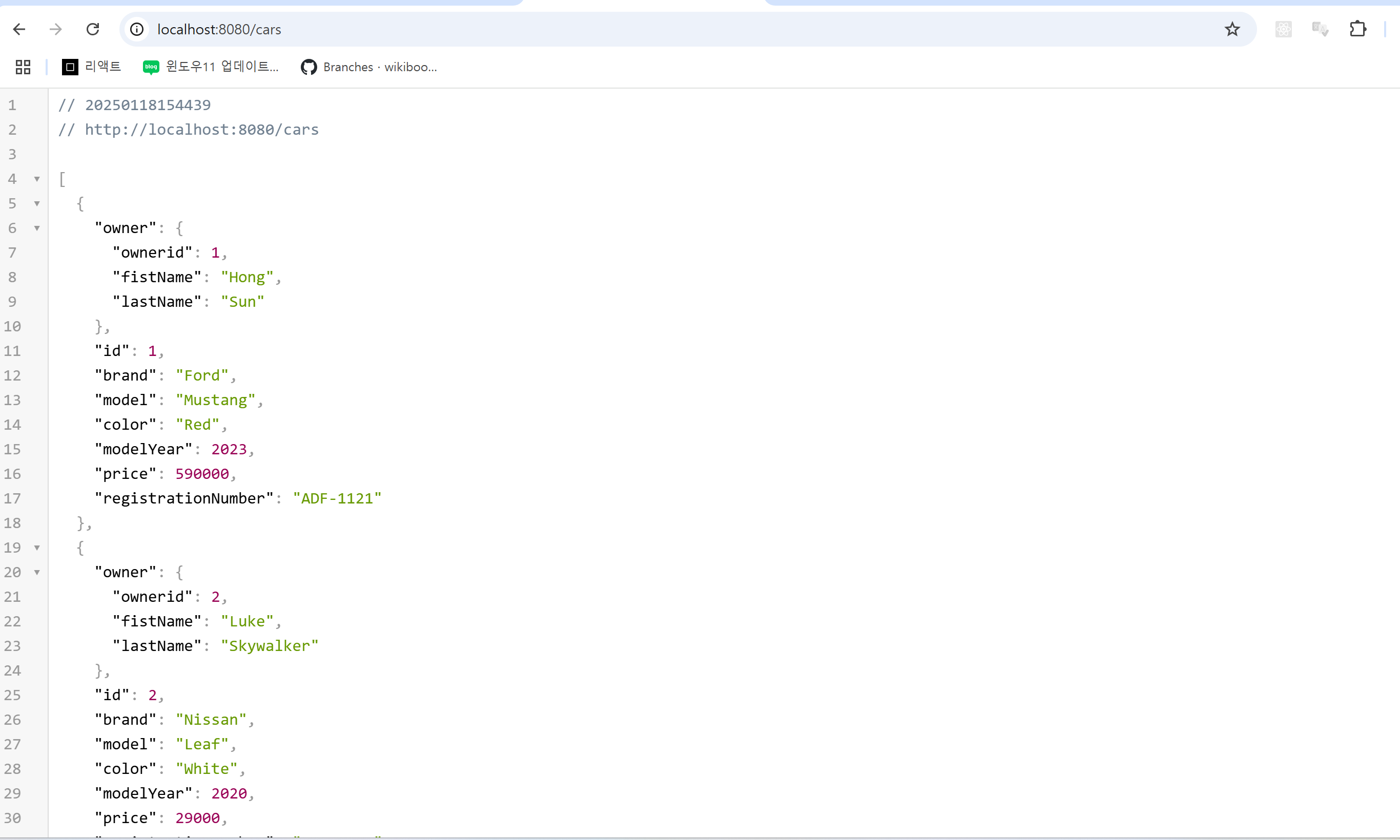Collapse first owner object on line 6
The width and height of the screenshot is (1400, 840).
pyautogui.click(x=37, y=228)
